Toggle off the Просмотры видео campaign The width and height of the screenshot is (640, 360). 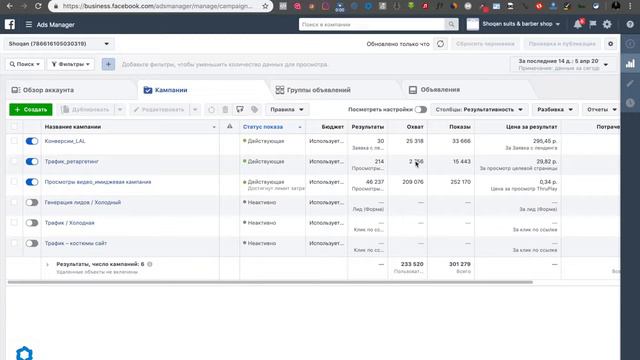pos(32,182)
